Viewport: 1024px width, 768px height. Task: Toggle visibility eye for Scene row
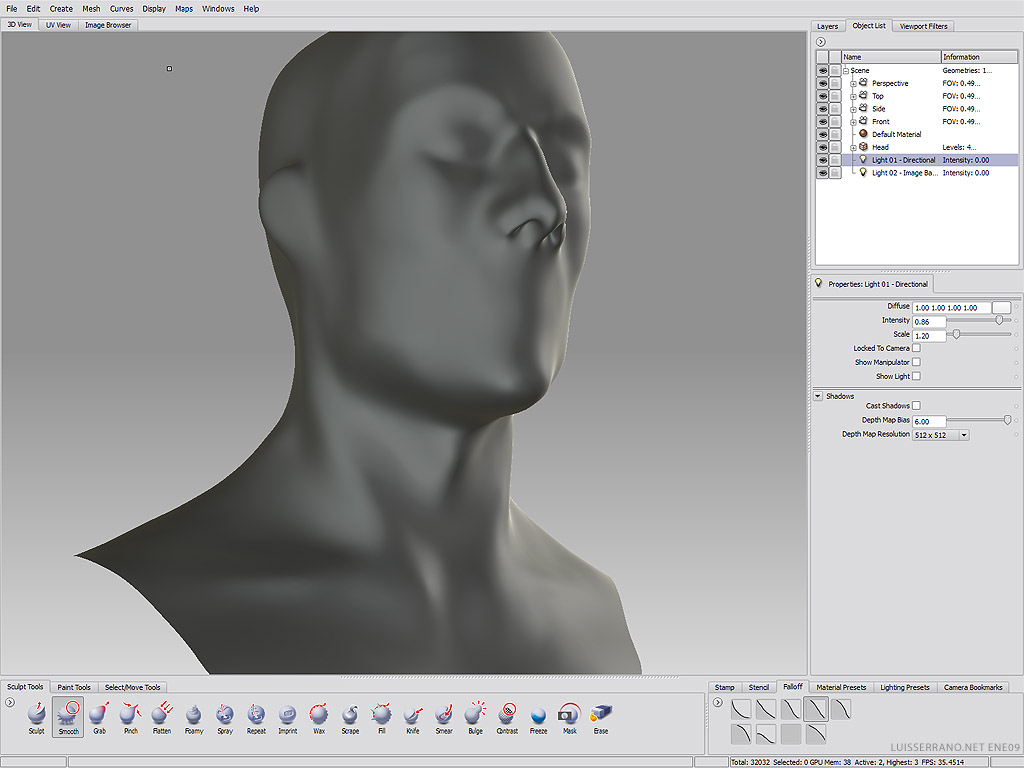[823, 71]
